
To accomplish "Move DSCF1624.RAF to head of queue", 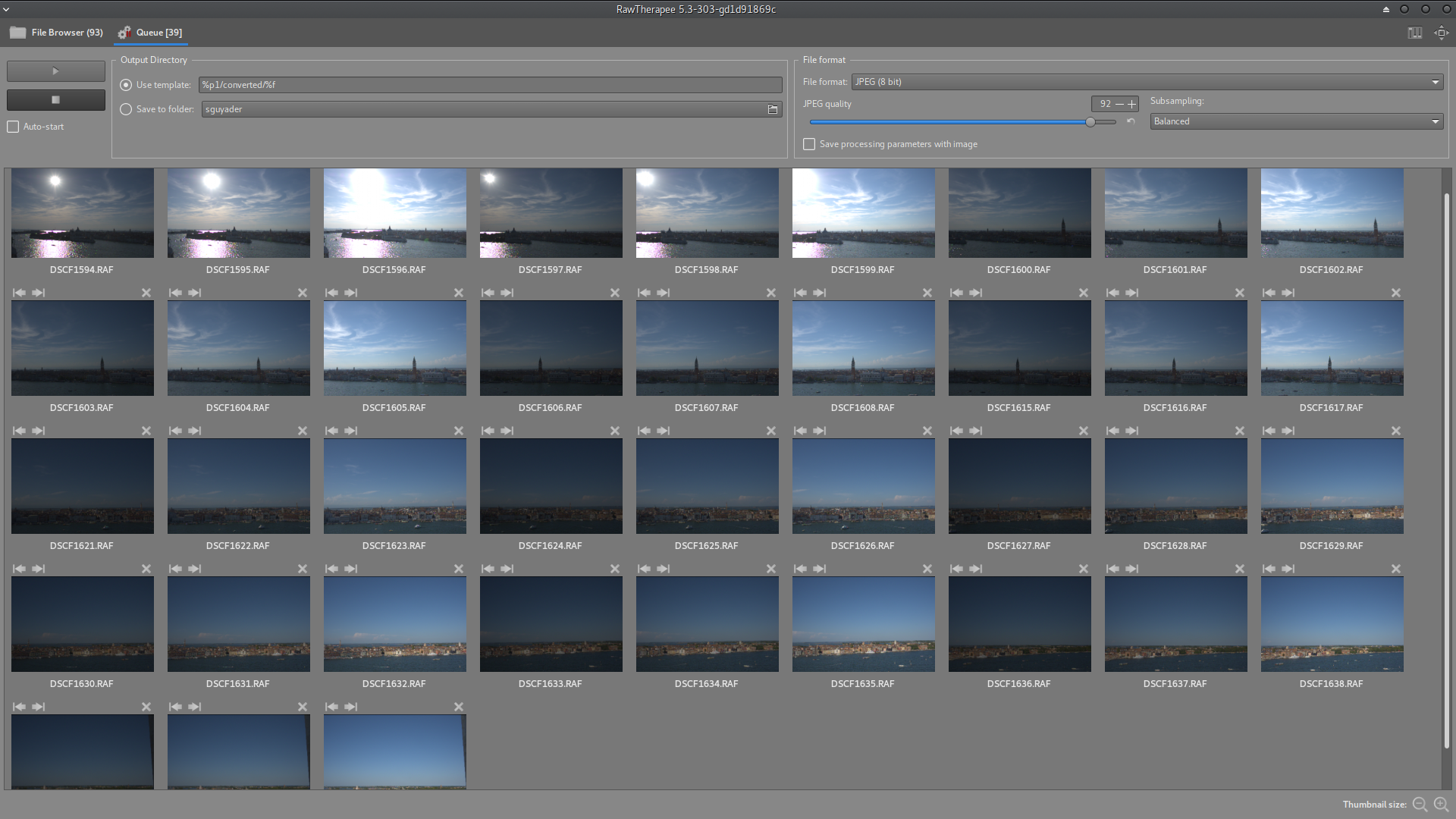I will [x=488, y=431].
